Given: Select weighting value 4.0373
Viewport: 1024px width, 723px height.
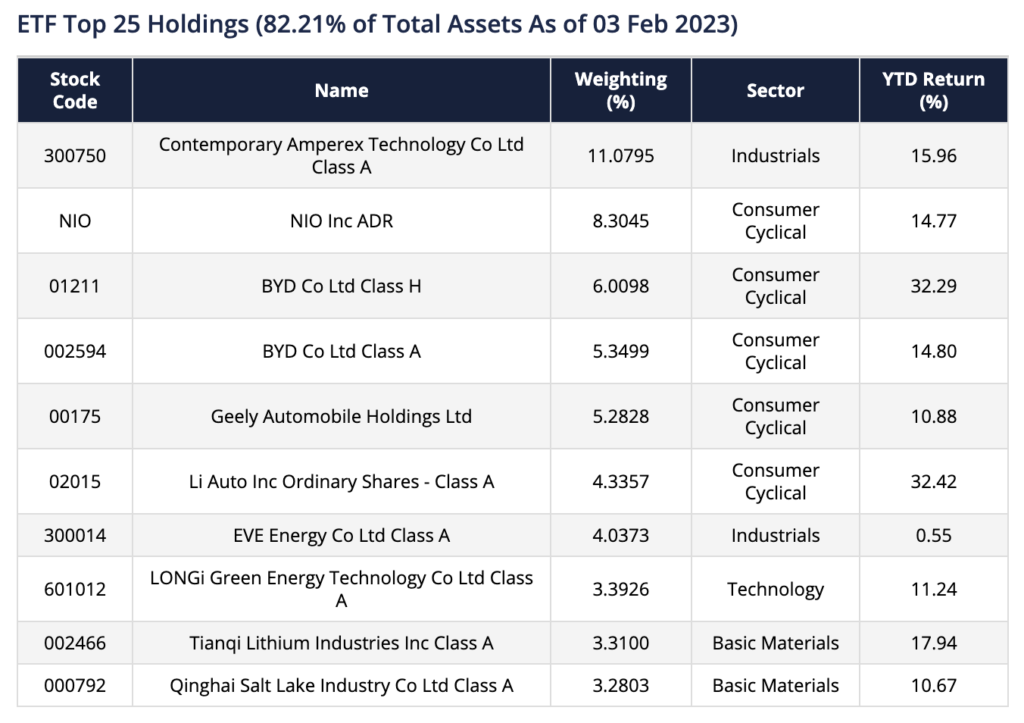Looking at the screenshot, I should pyautogui.click(x=620, y=536).
